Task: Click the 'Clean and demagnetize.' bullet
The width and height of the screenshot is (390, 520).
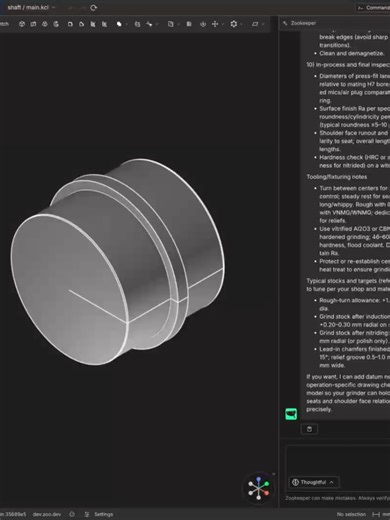Action: pyautogui.click(x=352, y=53)
